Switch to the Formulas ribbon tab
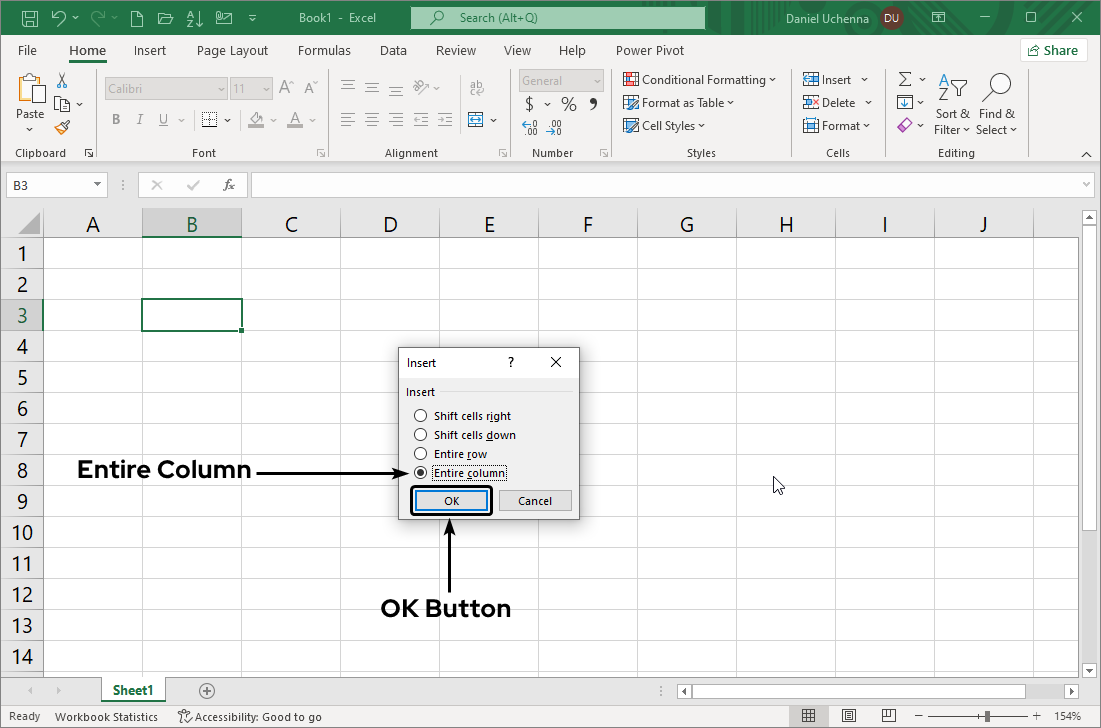The width and height of the screenshot is (1101, 728). (x=324, y=50)
